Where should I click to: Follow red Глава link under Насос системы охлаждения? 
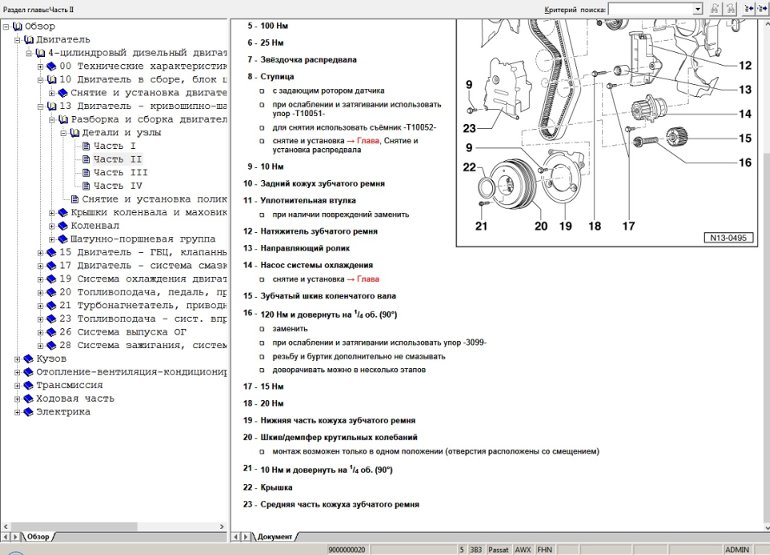click(x=368, y=279)
